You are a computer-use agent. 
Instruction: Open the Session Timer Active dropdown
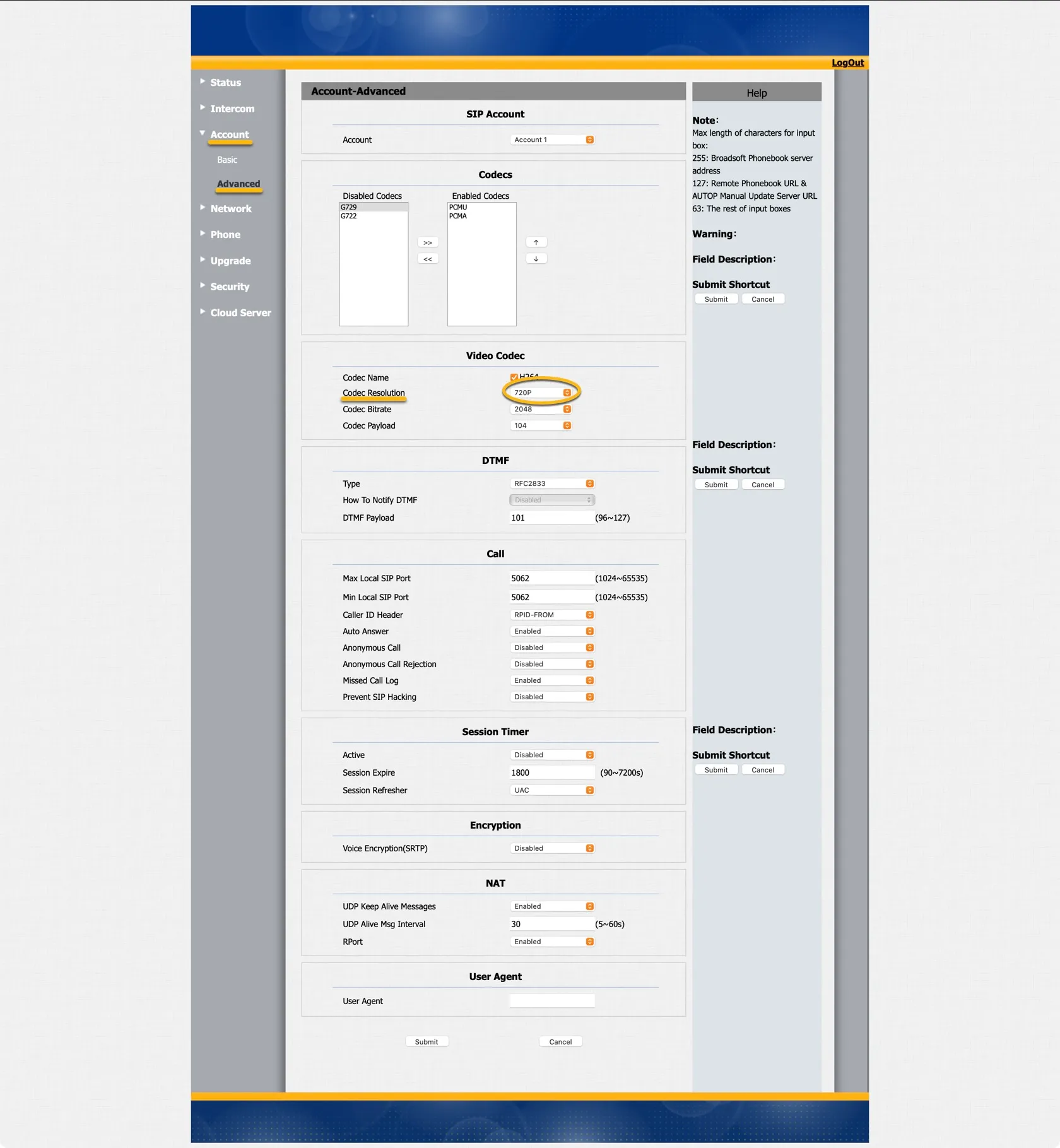tap(552, 755)
